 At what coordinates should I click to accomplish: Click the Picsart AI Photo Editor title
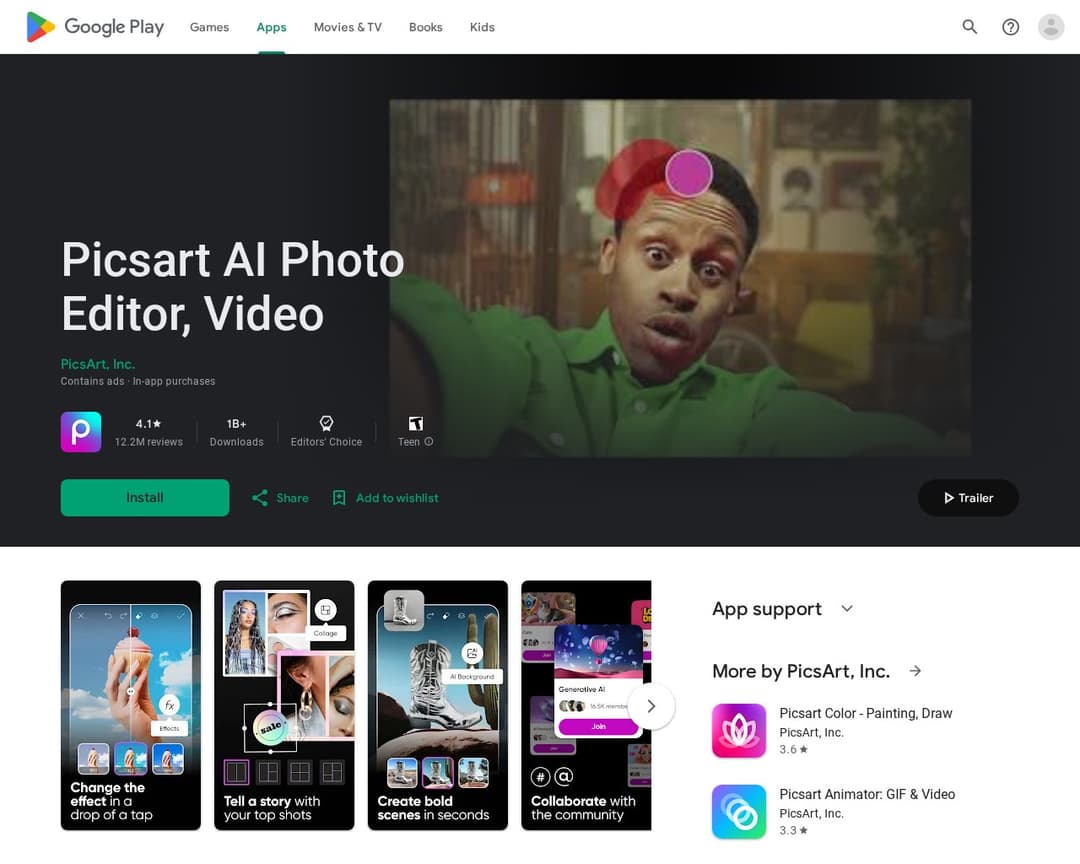(233, 286)
